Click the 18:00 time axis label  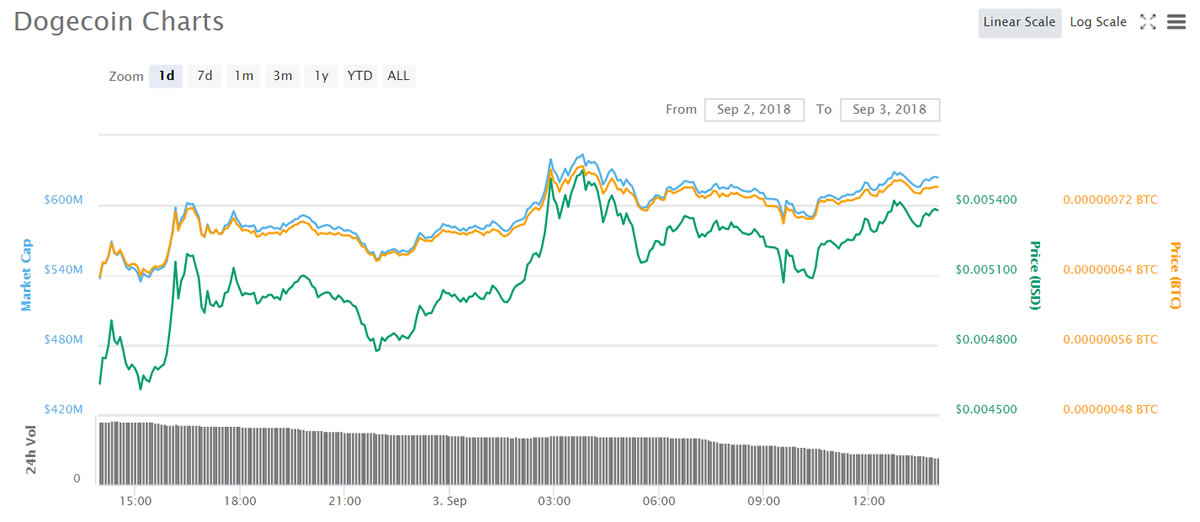(240, 501)
